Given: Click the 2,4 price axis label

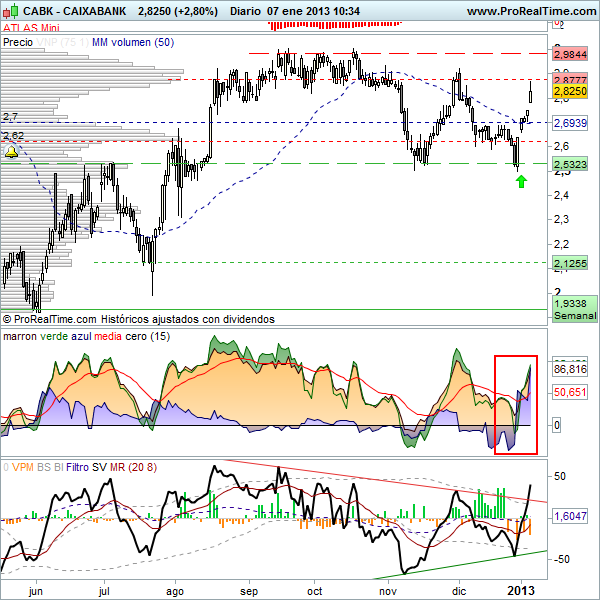Looking at the screenshot, I should coord(561,196).
